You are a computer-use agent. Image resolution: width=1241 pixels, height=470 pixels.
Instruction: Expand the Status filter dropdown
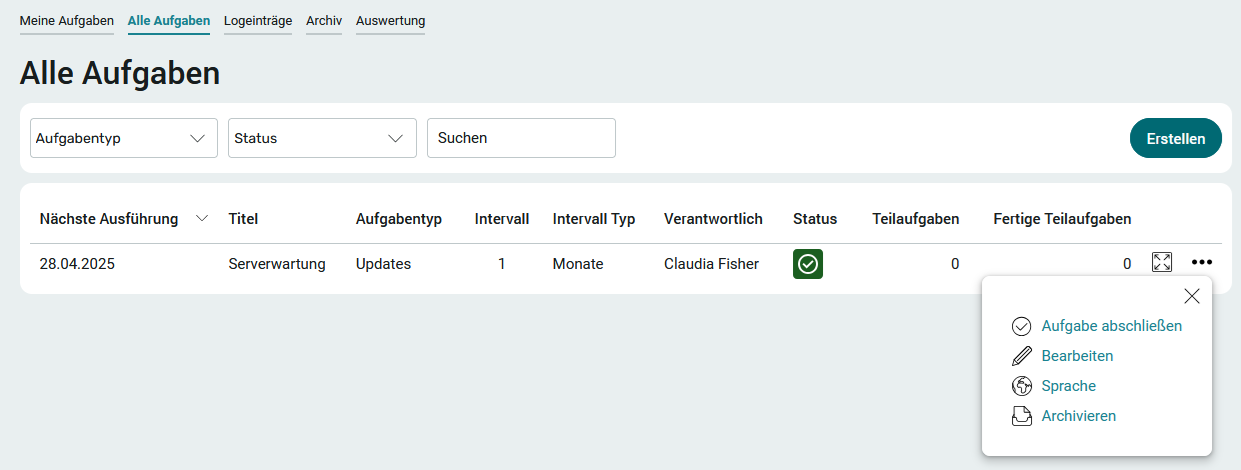(x=322, y=138)
